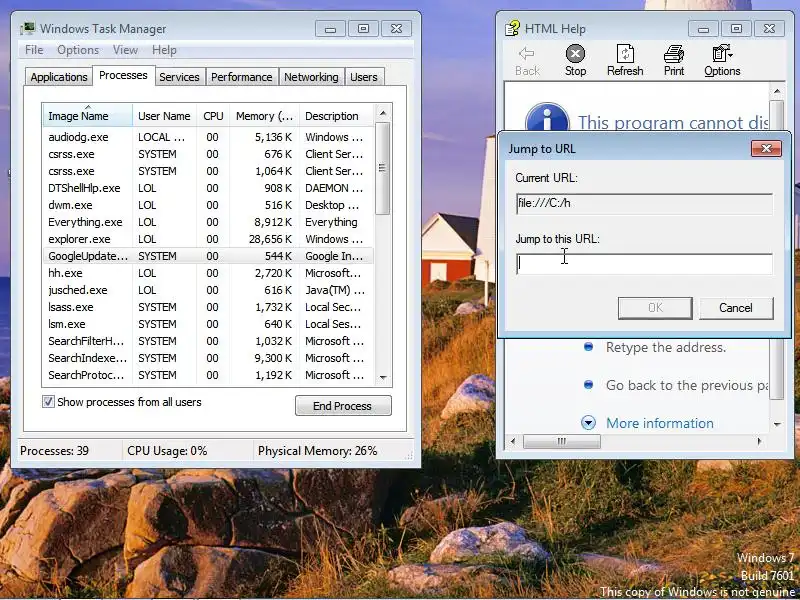Viewport: 800px width, 600px height.
Task: Click HTML Help vertical scroll up arrow
Action: [777, 91]
